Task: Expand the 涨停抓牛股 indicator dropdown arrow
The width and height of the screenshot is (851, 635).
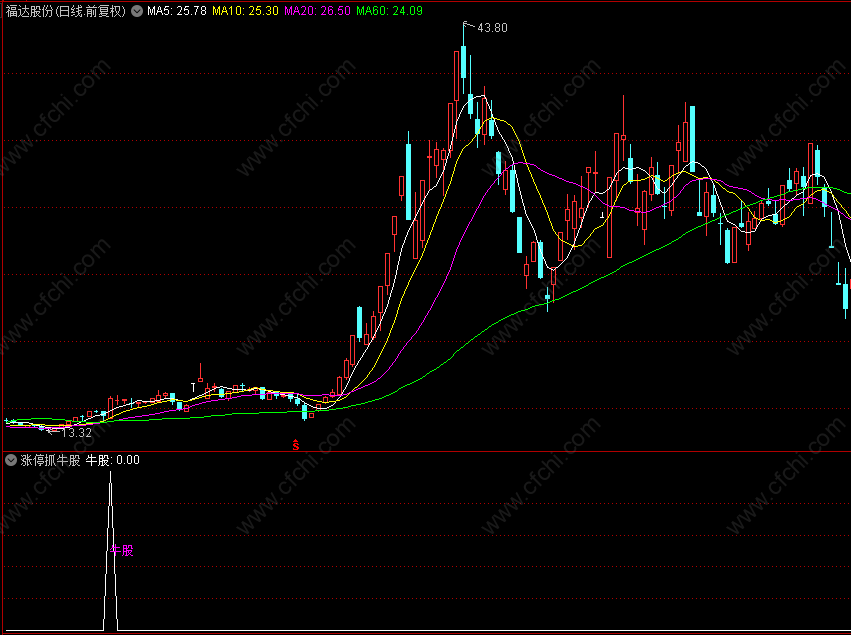Action: point(11,460)
